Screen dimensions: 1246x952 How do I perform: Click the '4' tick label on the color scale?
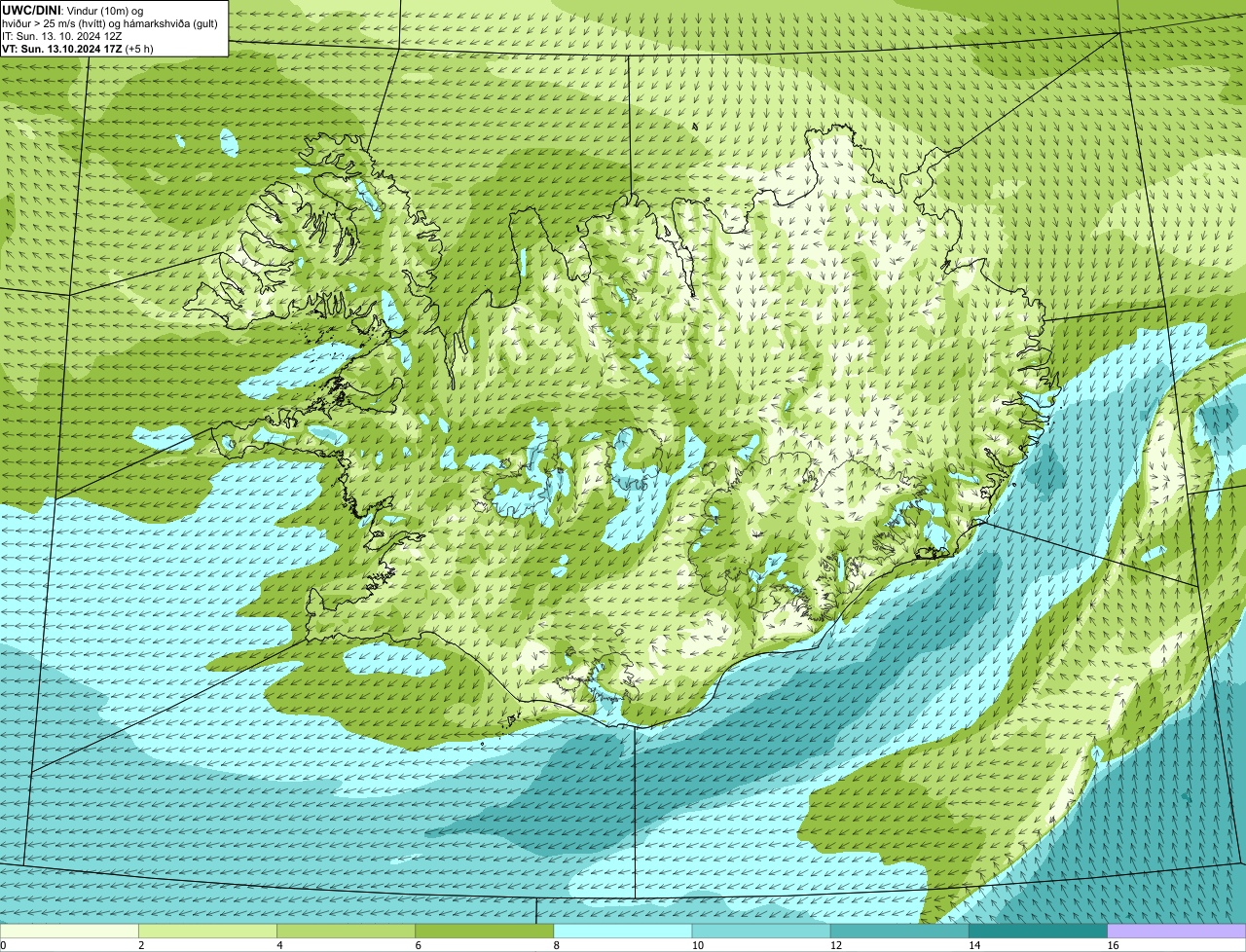pyautogui.click(x=279, y=945)
